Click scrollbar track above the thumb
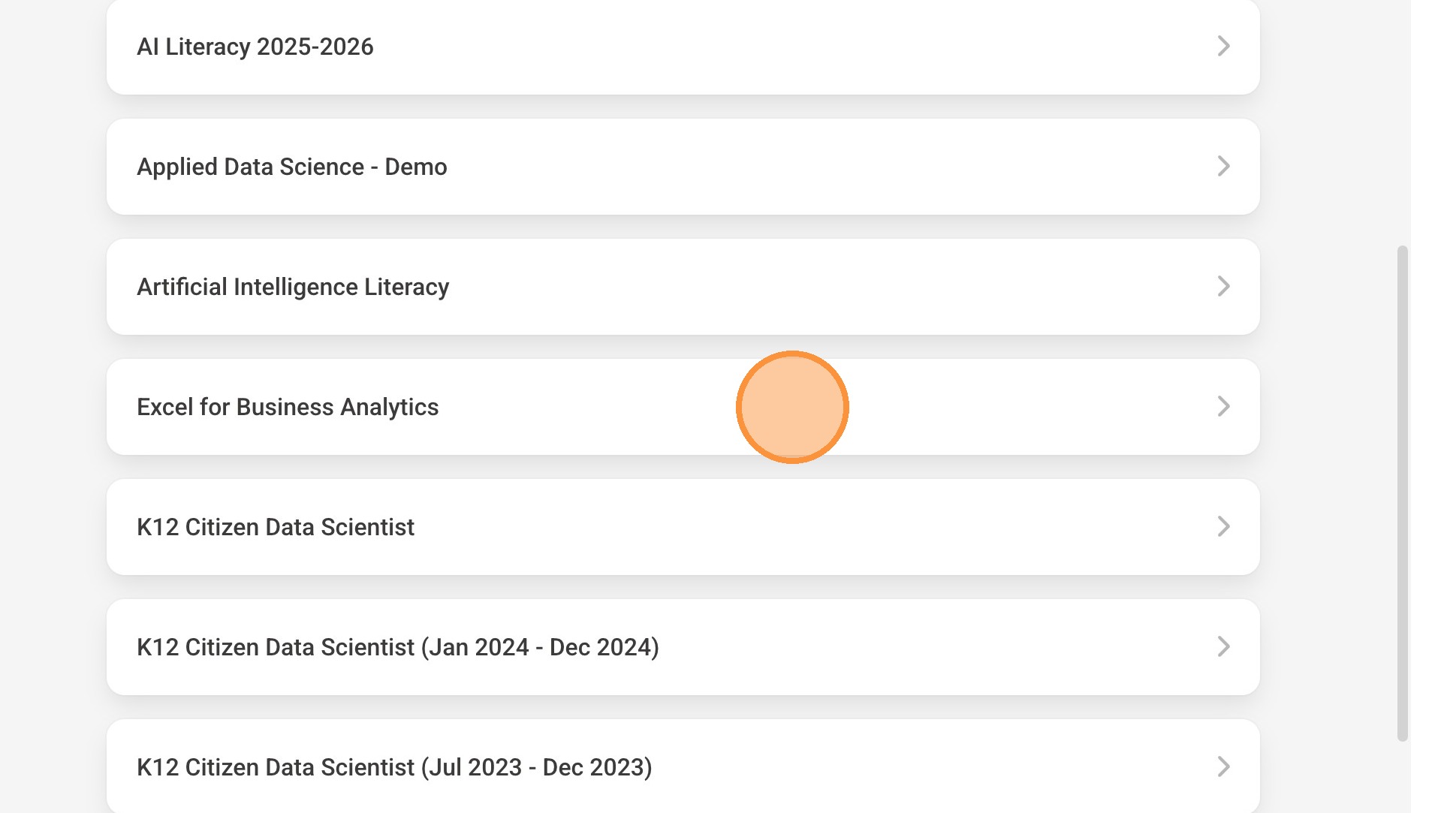Viewport: 1456px width, 813px height. pyautogui.click(x=1402, y=120)
